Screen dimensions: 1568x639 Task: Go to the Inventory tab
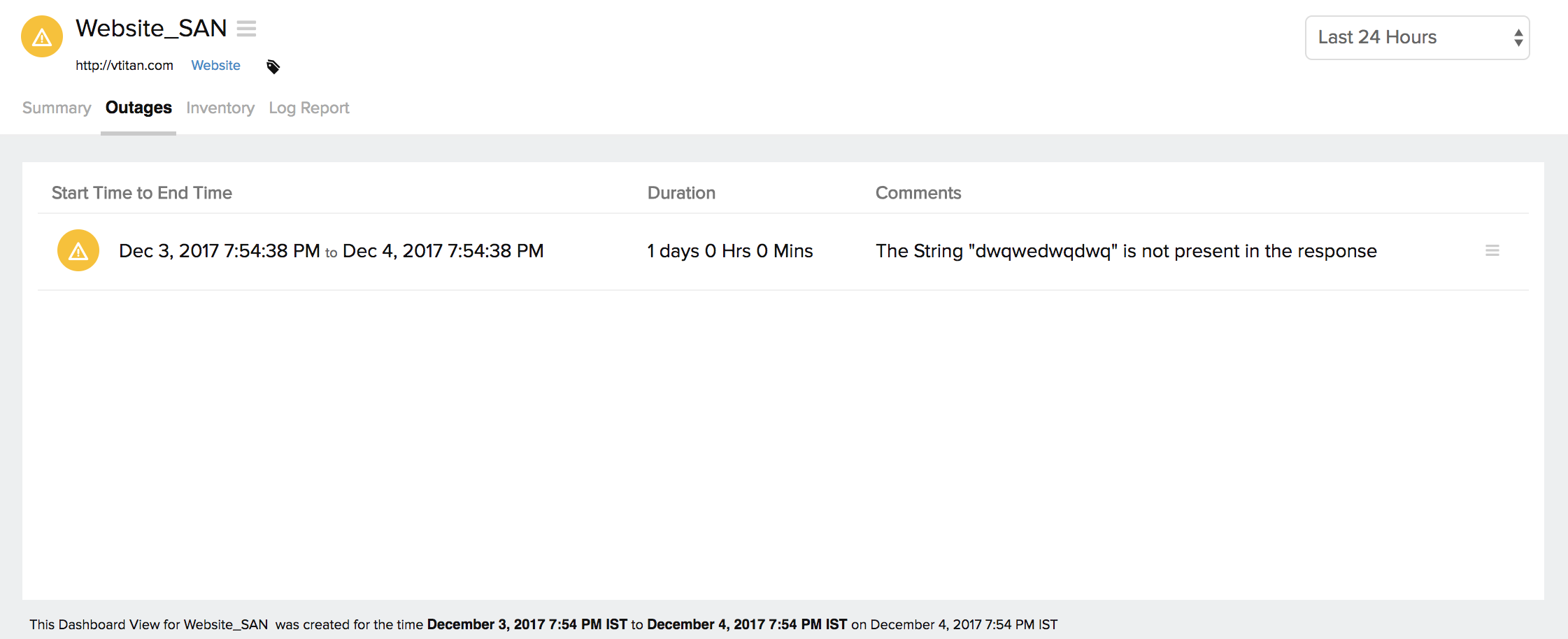pyautogui.click(x=220, y=108)
